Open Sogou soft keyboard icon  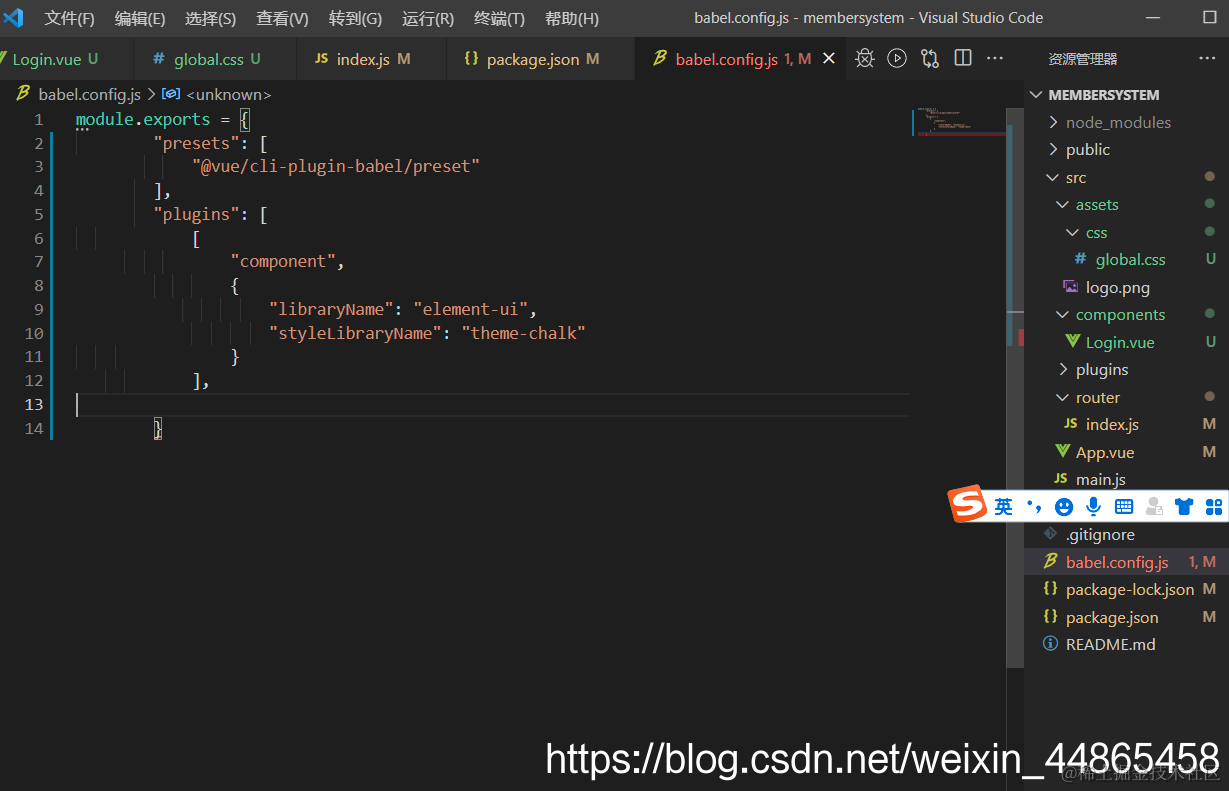click(1124, 507)
